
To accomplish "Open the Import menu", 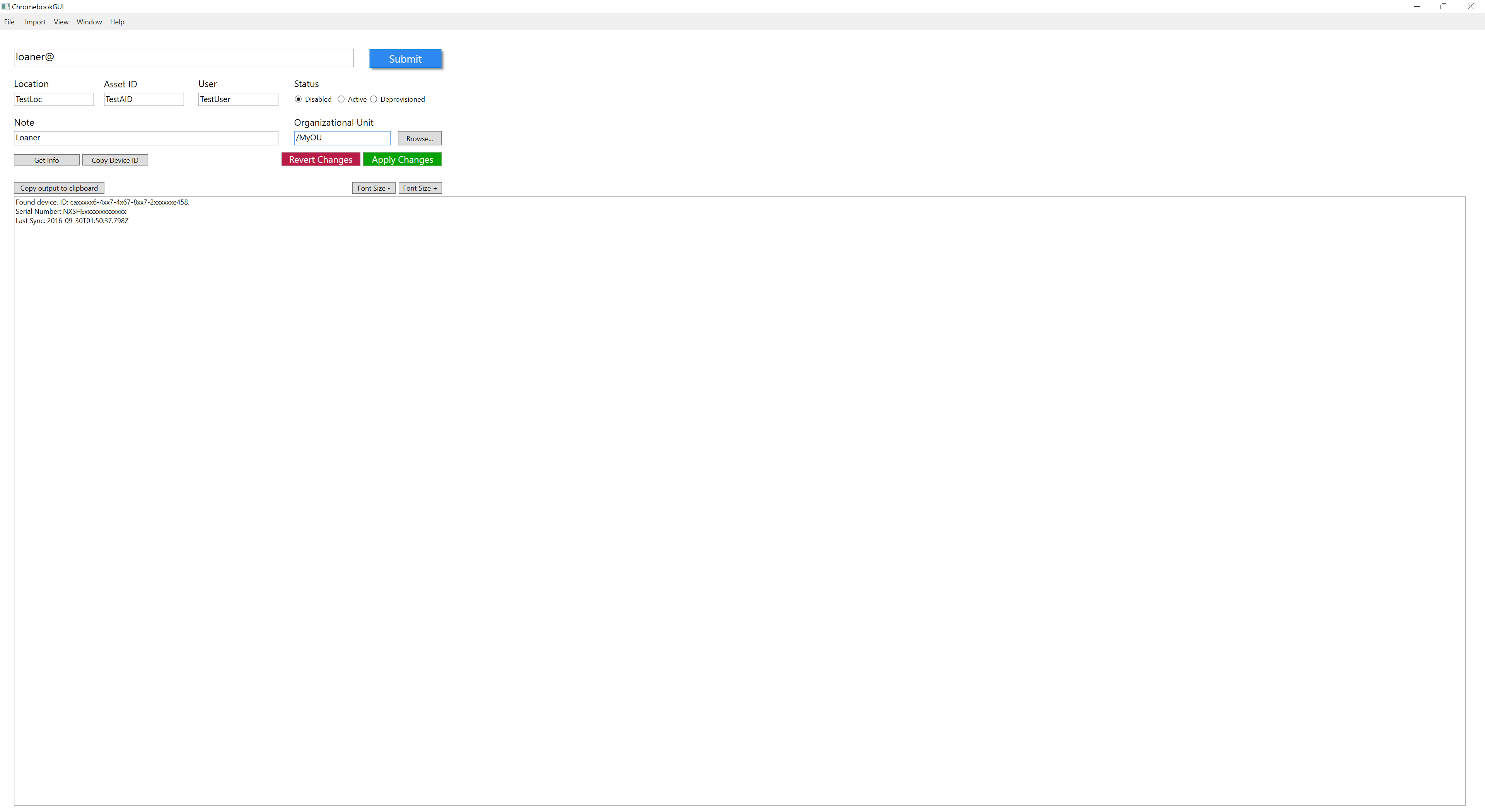I will [x=35, y=21].
